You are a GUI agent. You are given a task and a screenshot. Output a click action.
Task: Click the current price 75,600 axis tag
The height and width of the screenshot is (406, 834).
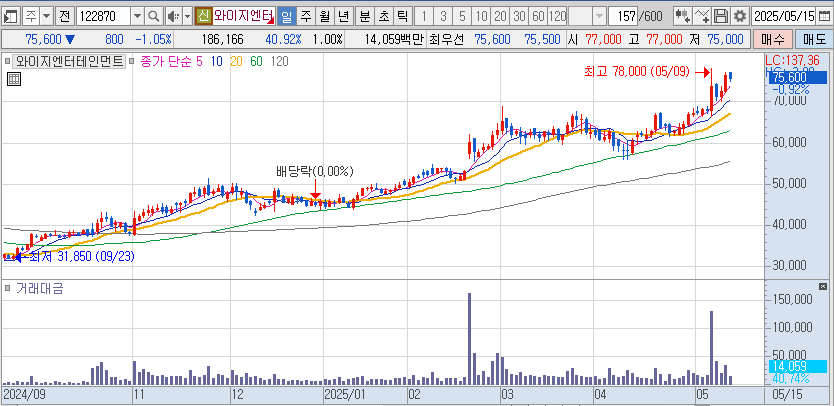point(796,78)
